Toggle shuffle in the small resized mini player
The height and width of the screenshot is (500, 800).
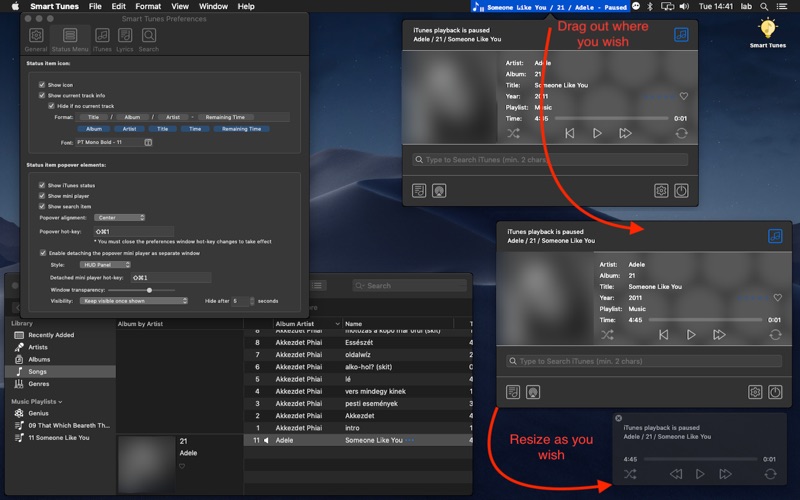[x=630, y=474]
